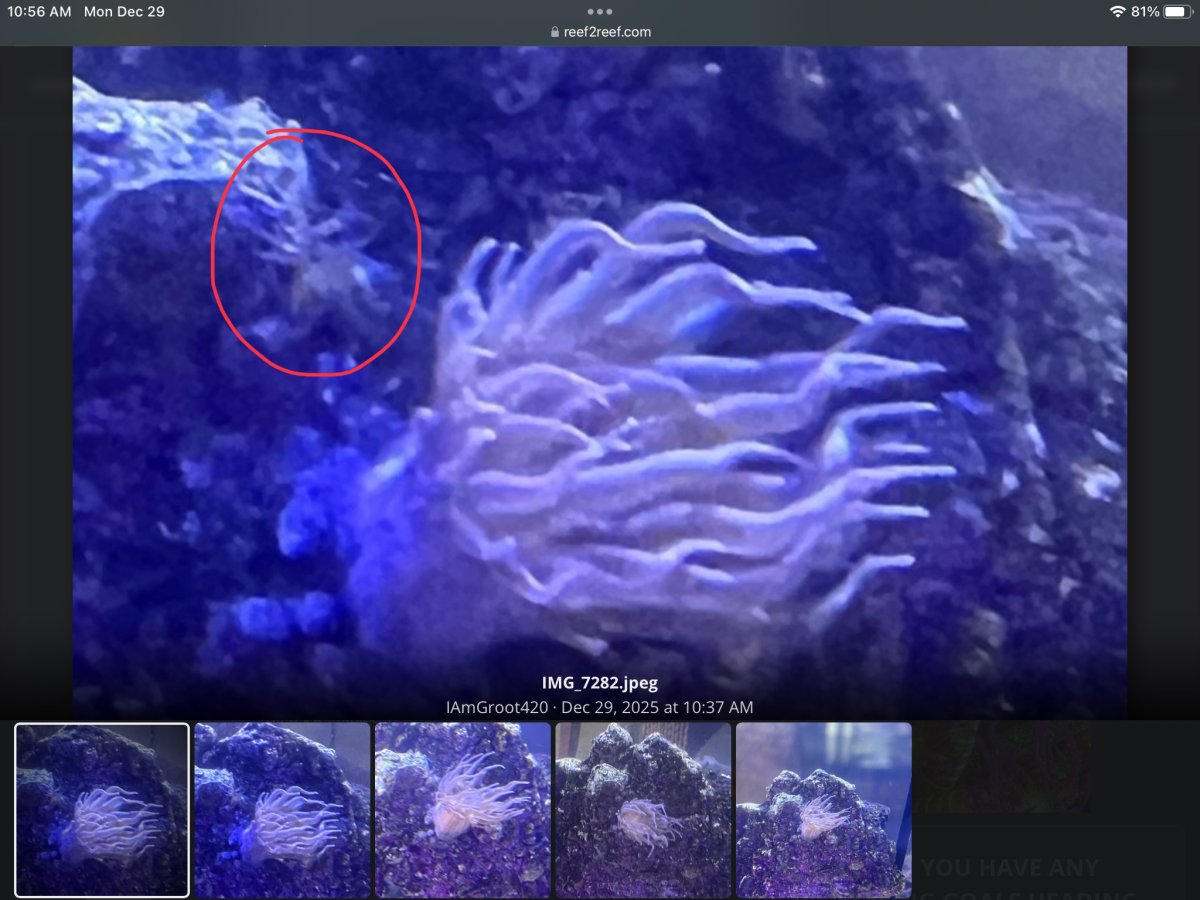Image resolution: width=1200 pixels, height=900 pixels.
Task: Tap the battery indicator icon
Action: pyautogui.click(x=1176, y=12)
